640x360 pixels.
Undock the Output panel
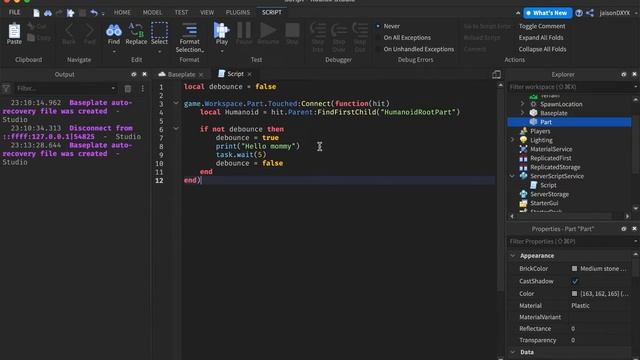coord(133,74)
